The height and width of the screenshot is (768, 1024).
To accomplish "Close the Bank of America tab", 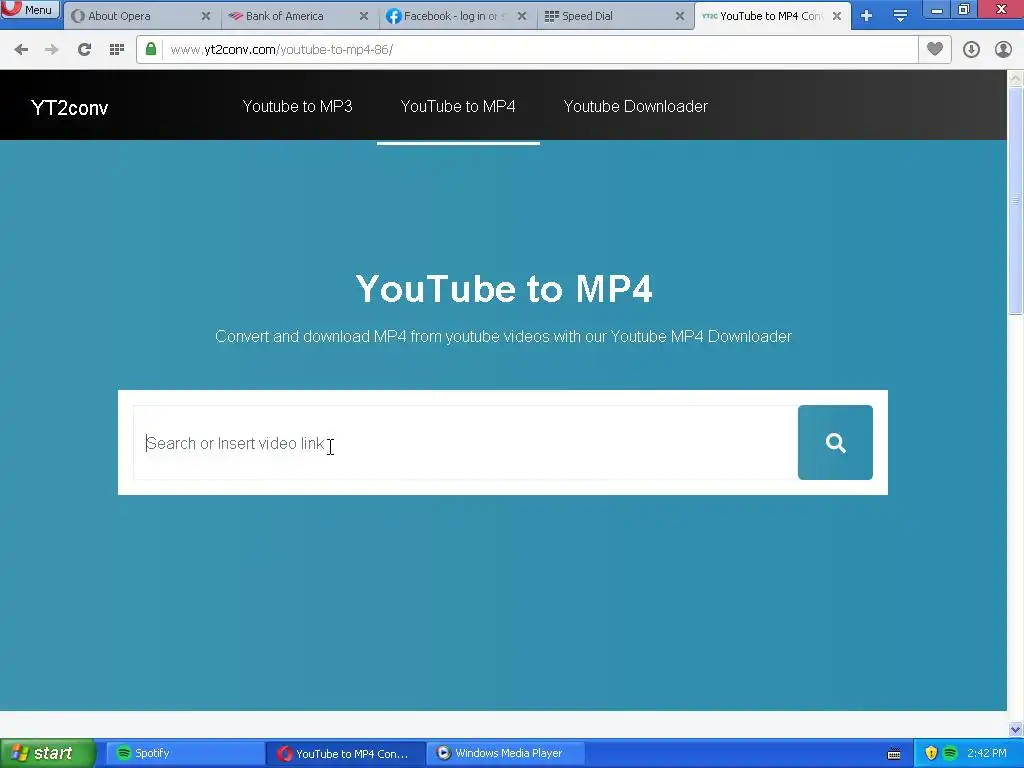I will point(364,16).
